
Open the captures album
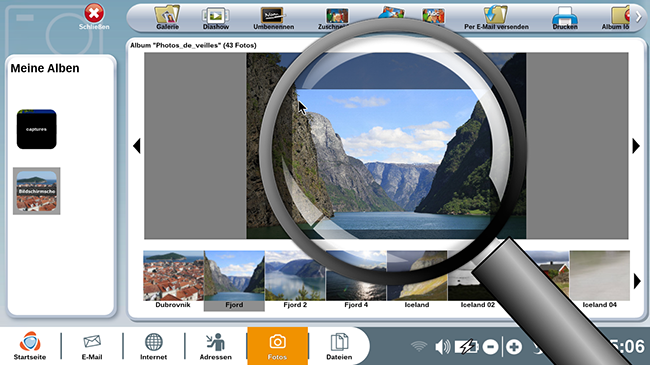coord(36,129)
